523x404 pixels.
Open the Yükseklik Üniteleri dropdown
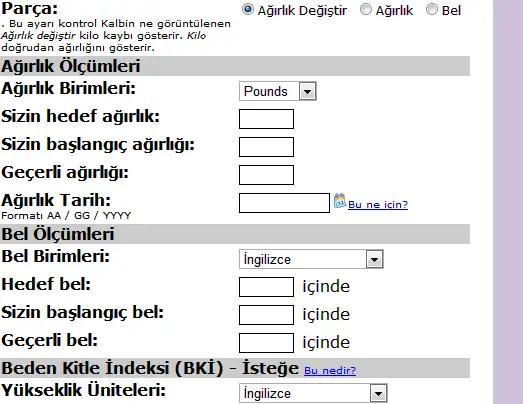(x=313, y=393)
